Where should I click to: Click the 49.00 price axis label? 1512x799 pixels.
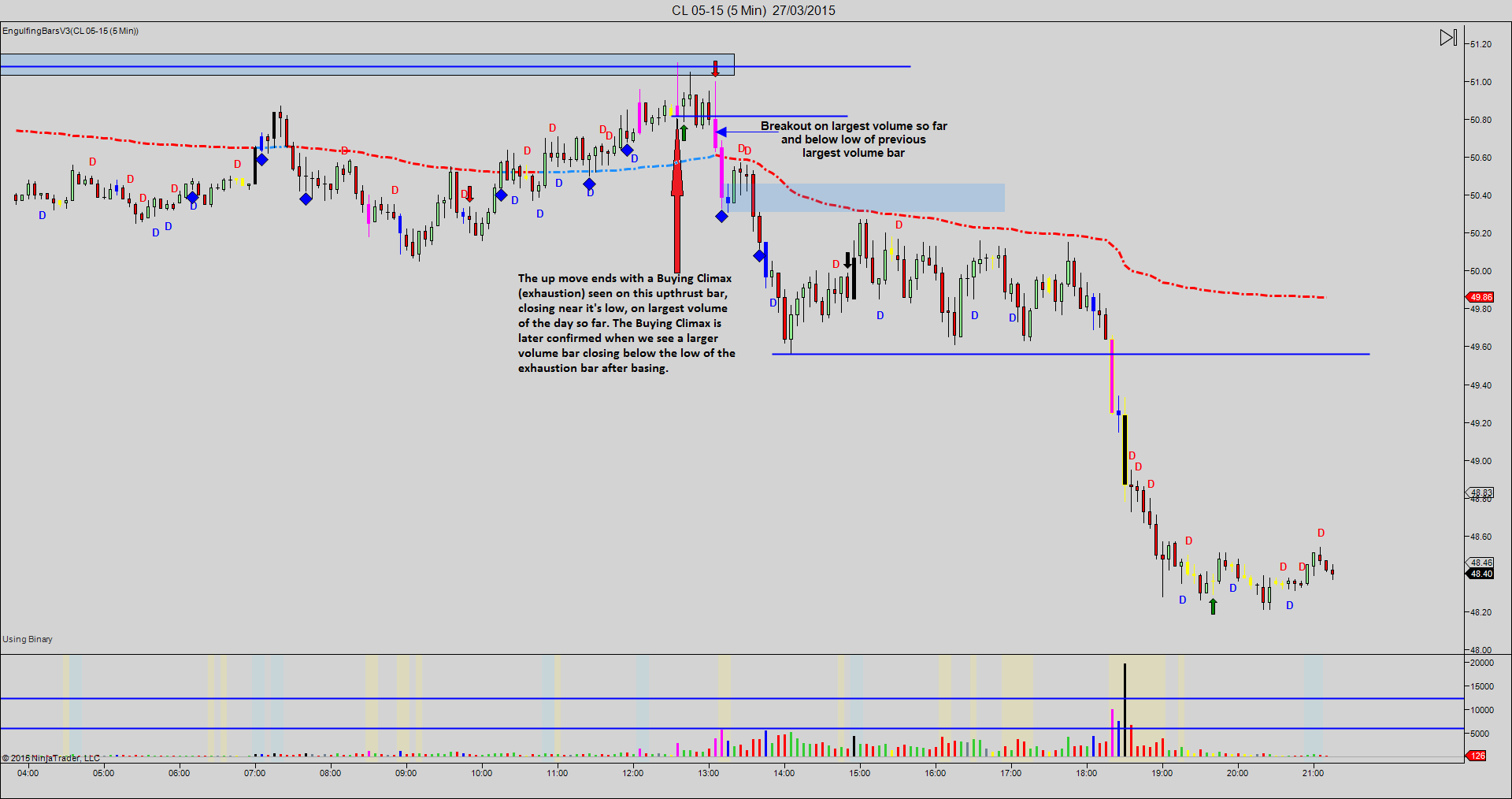click(1480, 461)
